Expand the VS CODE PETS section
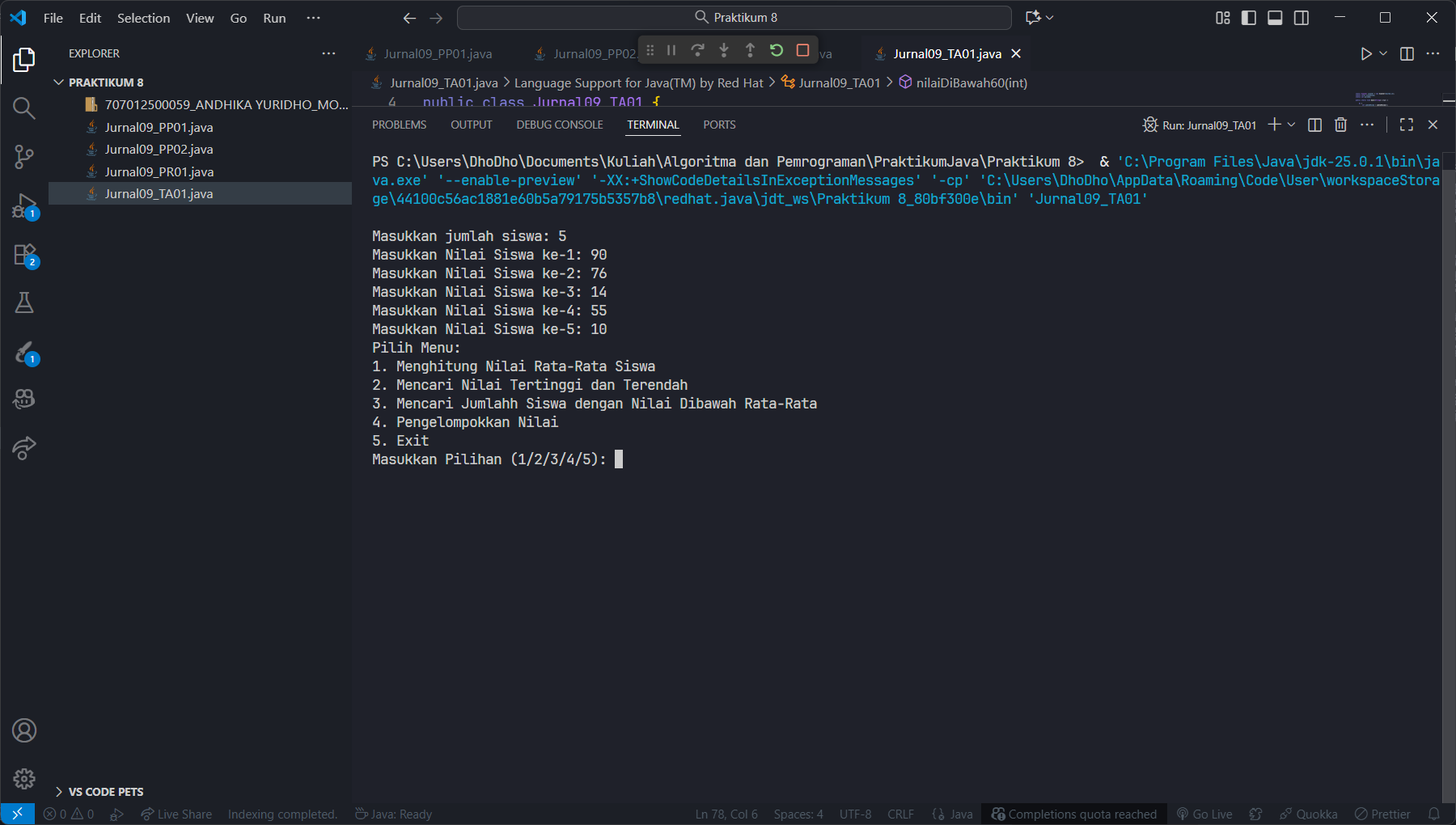The image size is (1456, 825). pos(59,792)
